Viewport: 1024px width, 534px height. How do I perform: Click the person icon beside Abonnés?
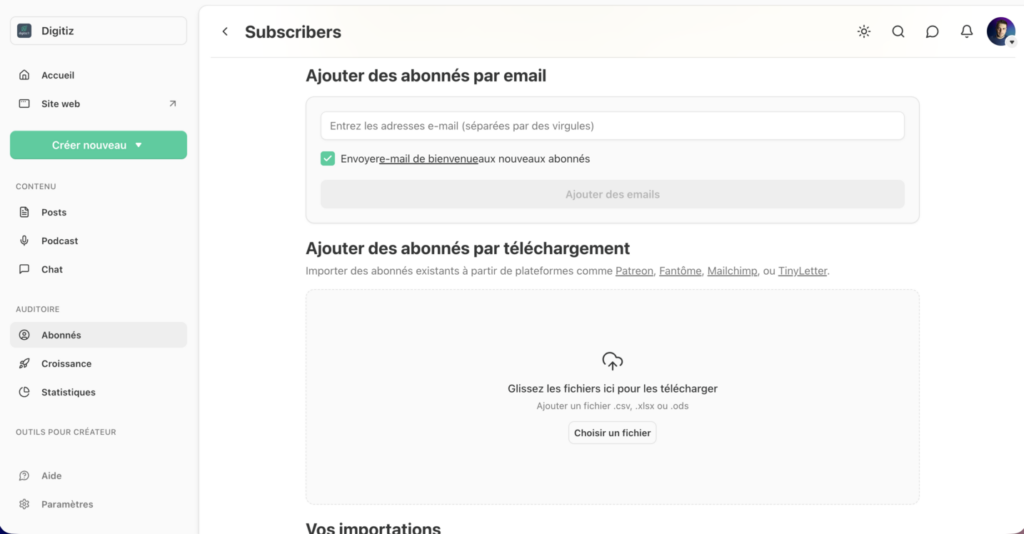click(24, 335)
